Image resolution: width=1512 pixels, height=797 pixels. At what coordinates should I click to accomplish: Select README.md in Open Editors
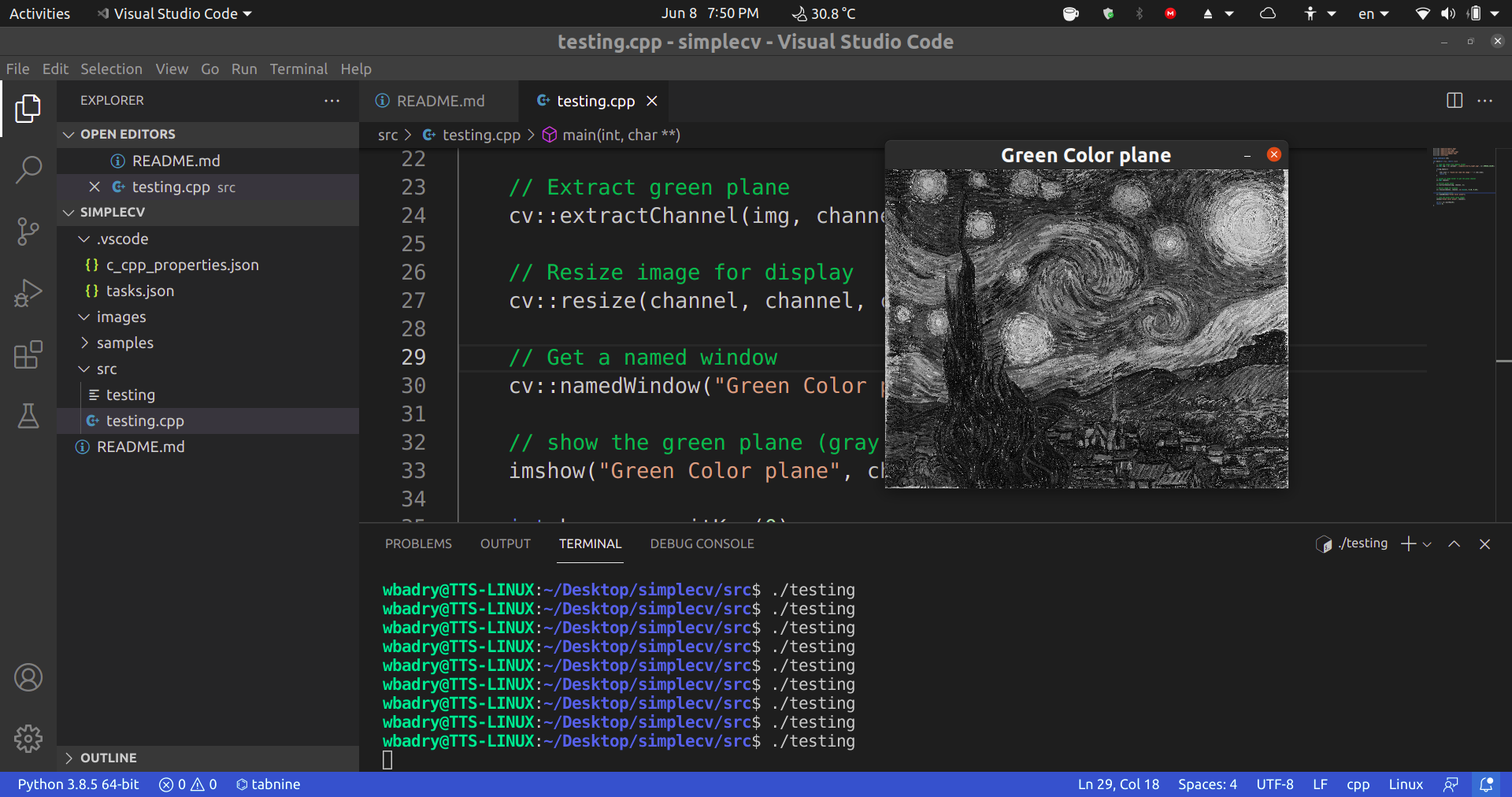tap(208, 161)
